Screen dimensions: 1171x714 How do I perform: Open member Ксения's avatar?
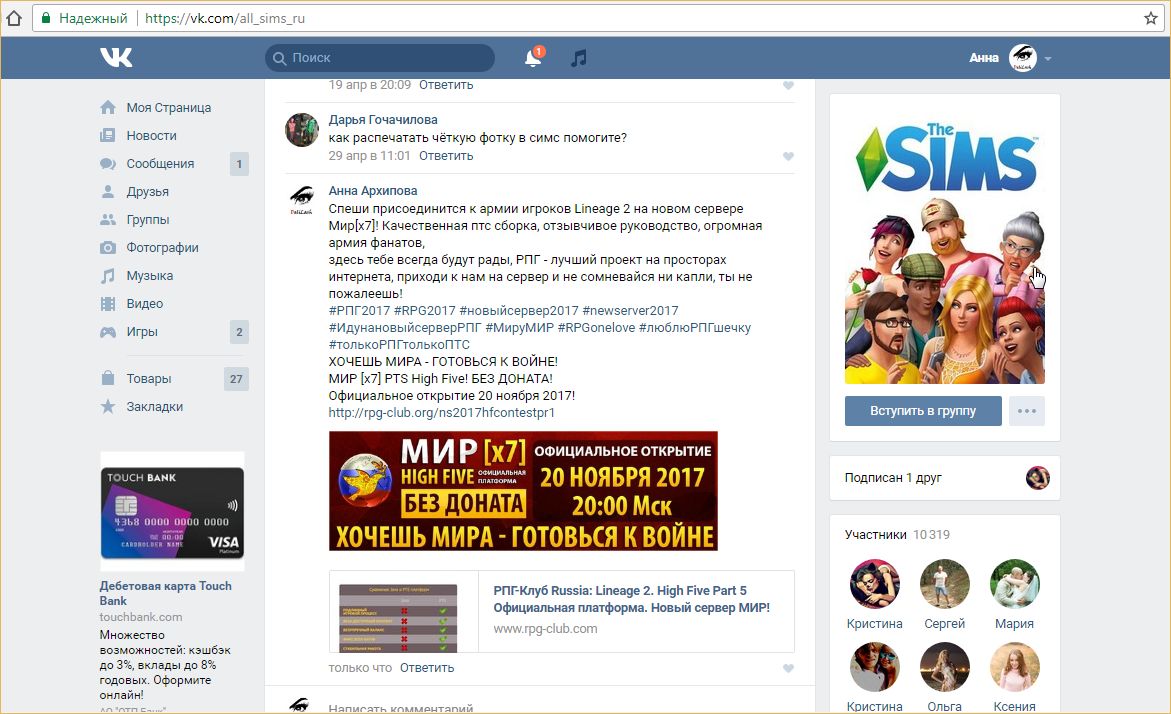[x=1014, y=667]
